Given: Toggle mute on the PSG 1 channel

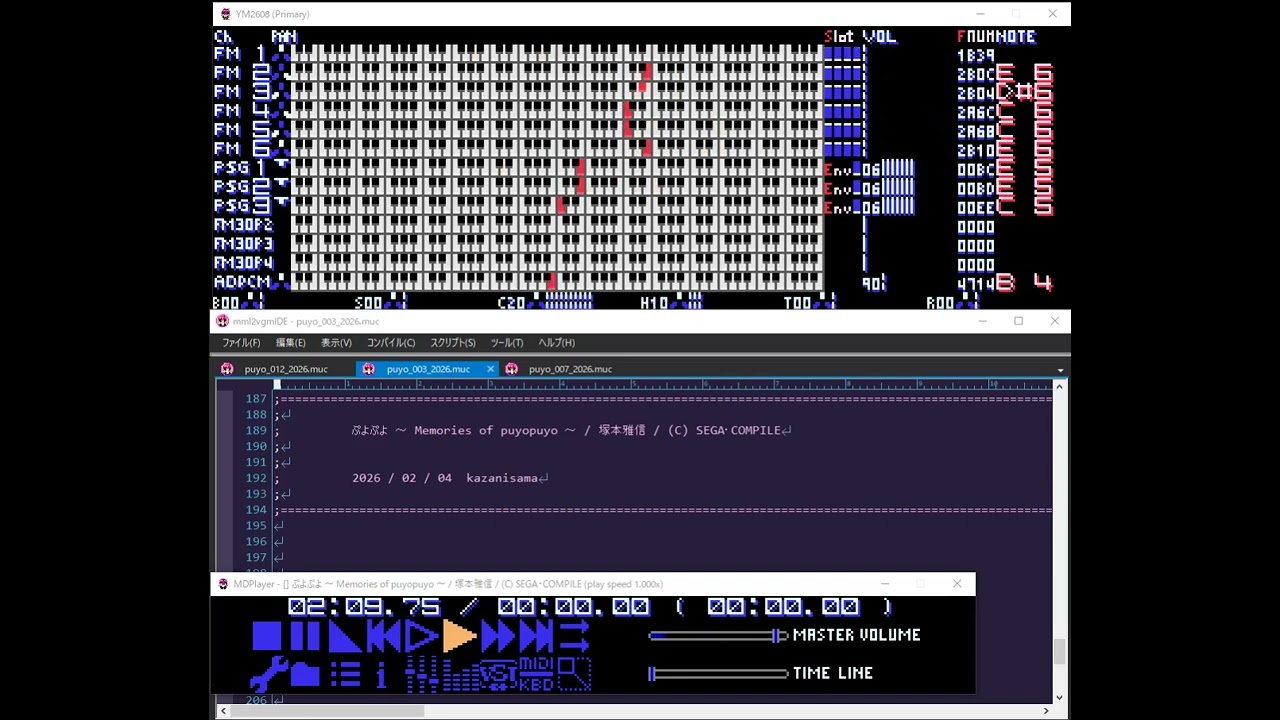Looking at the screenshot, I should pyautogui.click(x=241, y=168).
